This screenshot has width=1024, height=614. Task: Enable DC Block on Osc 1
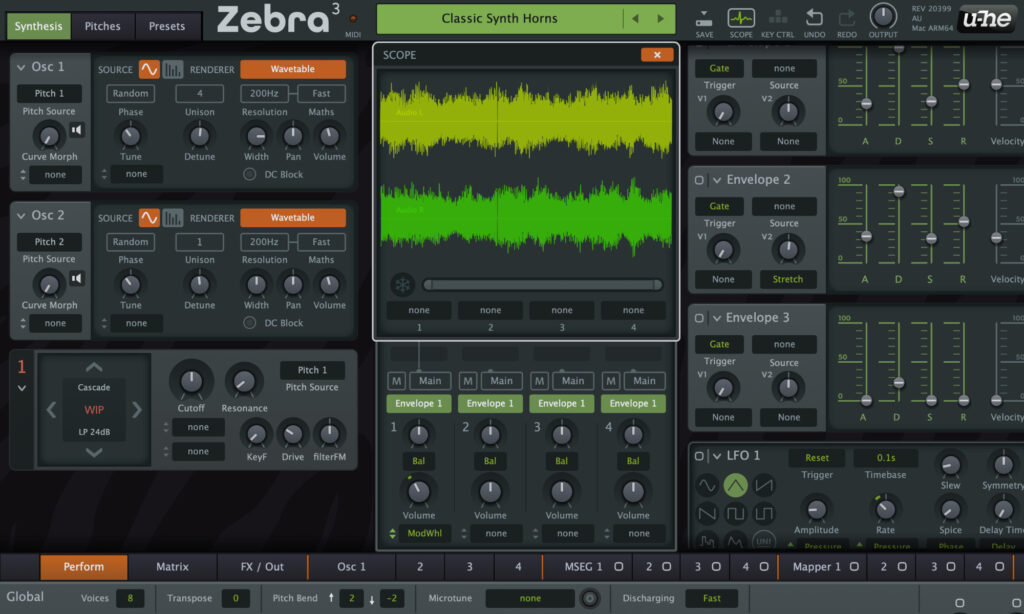tap(249, 174)
